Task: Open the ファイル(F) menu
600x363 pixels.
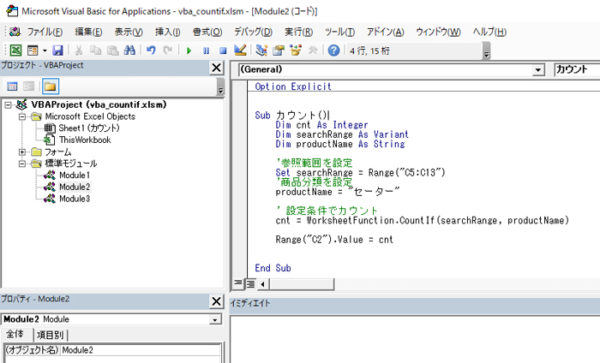Action: coord(44,32)
